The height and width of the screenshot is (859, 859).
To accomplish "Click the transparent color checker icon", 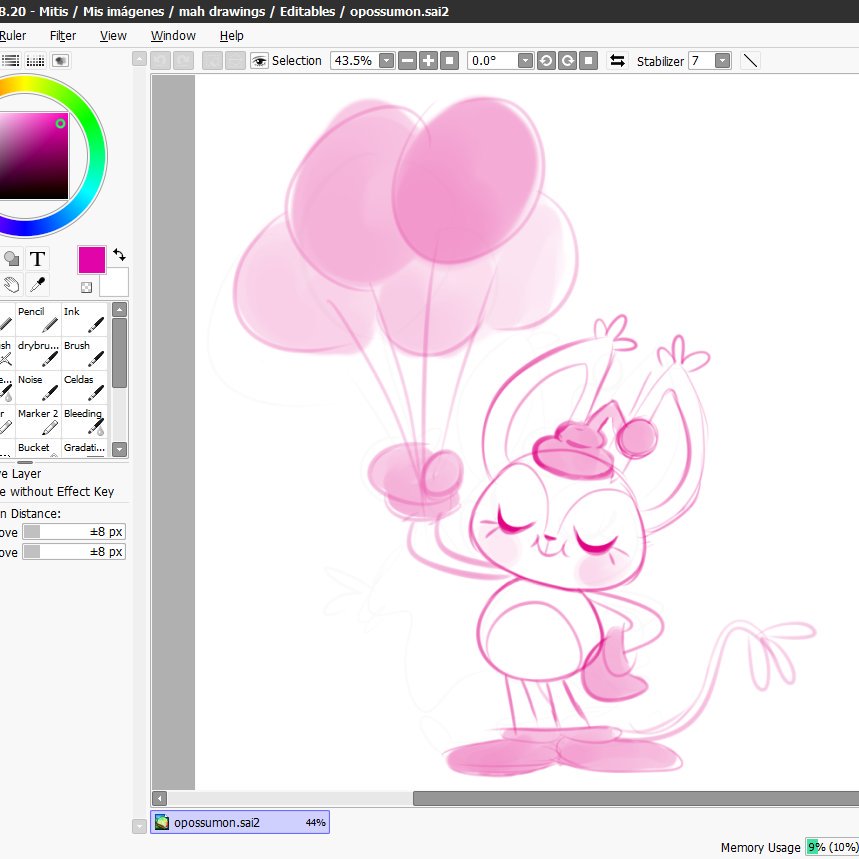I will (86, 287).
